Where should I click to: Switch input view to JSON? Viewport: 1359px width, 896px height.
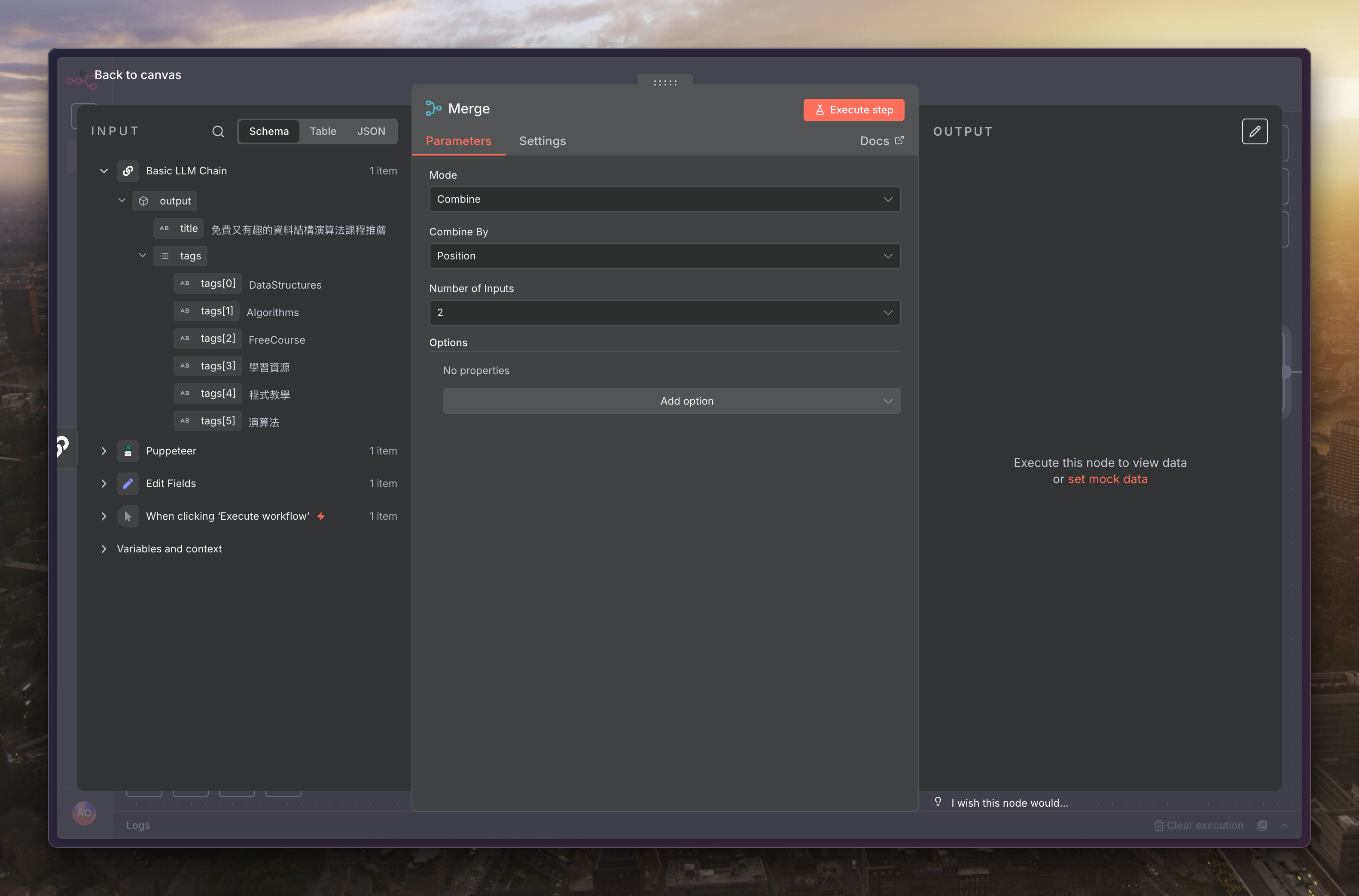tap(371, 131)
